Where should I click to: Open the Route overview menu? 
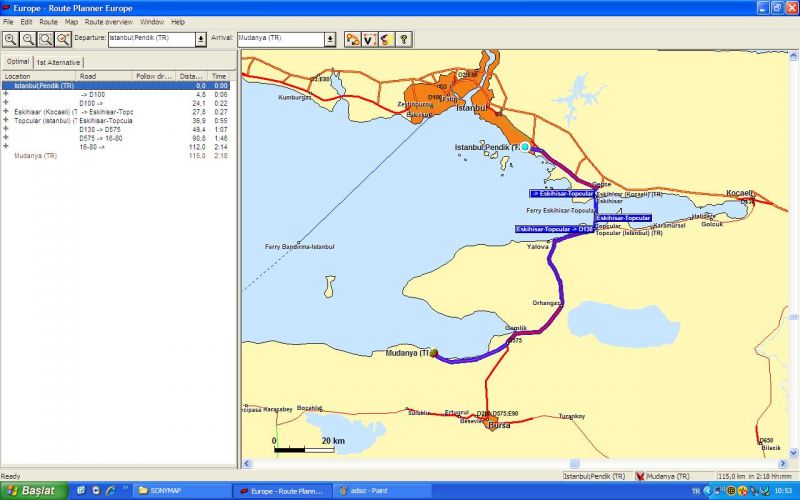[109, 22]
